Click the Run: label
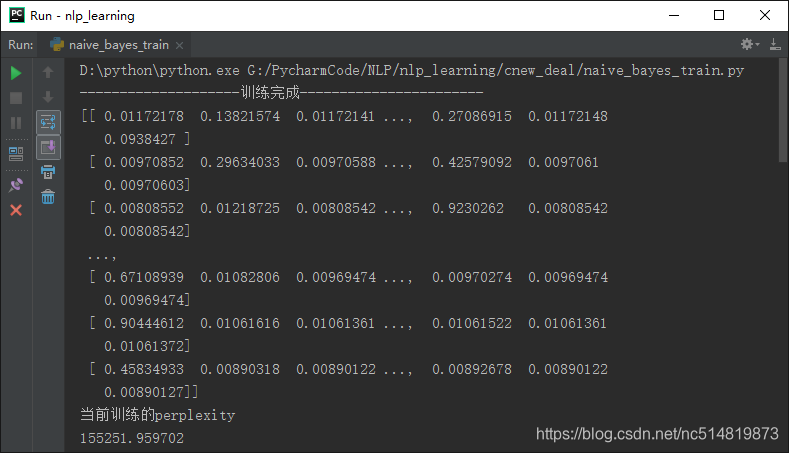Image resolution: width=789 pixels, height=453 pixels. coord(21,45)
